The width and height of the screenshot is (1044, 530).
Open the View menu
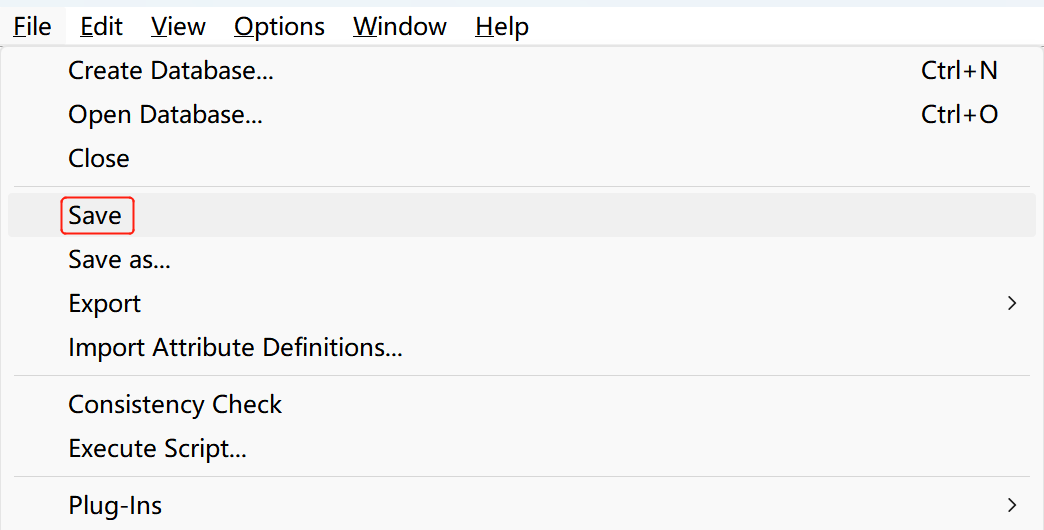(x=178, y=27)
